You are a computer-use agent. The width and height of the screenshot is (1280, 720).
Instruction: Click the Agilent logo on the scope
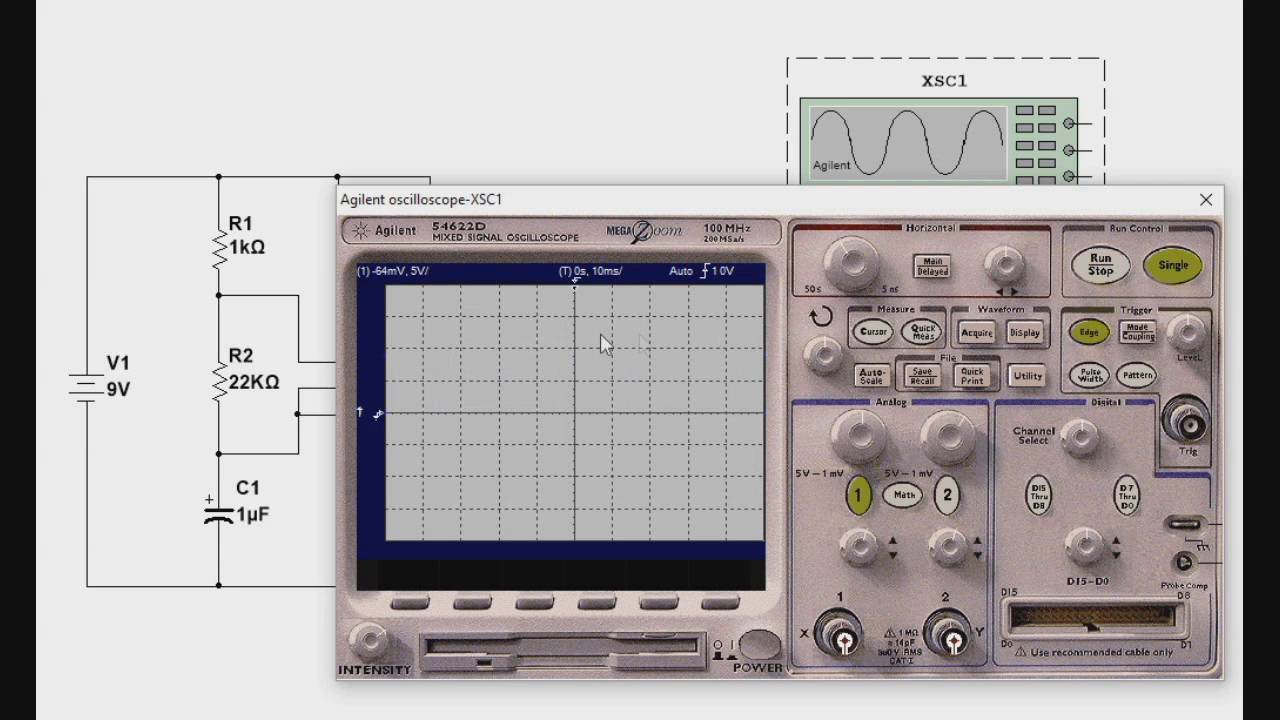click(x=384, y=231)
